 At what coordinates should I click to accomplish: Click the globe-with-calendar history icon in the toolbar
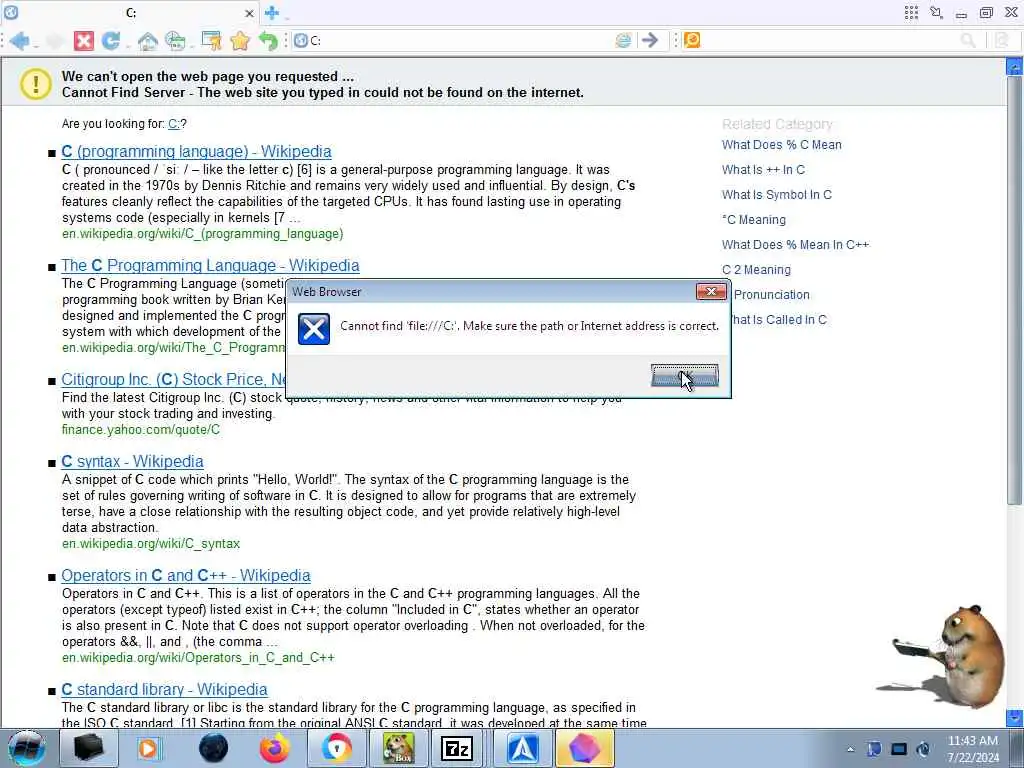[175, 41]
